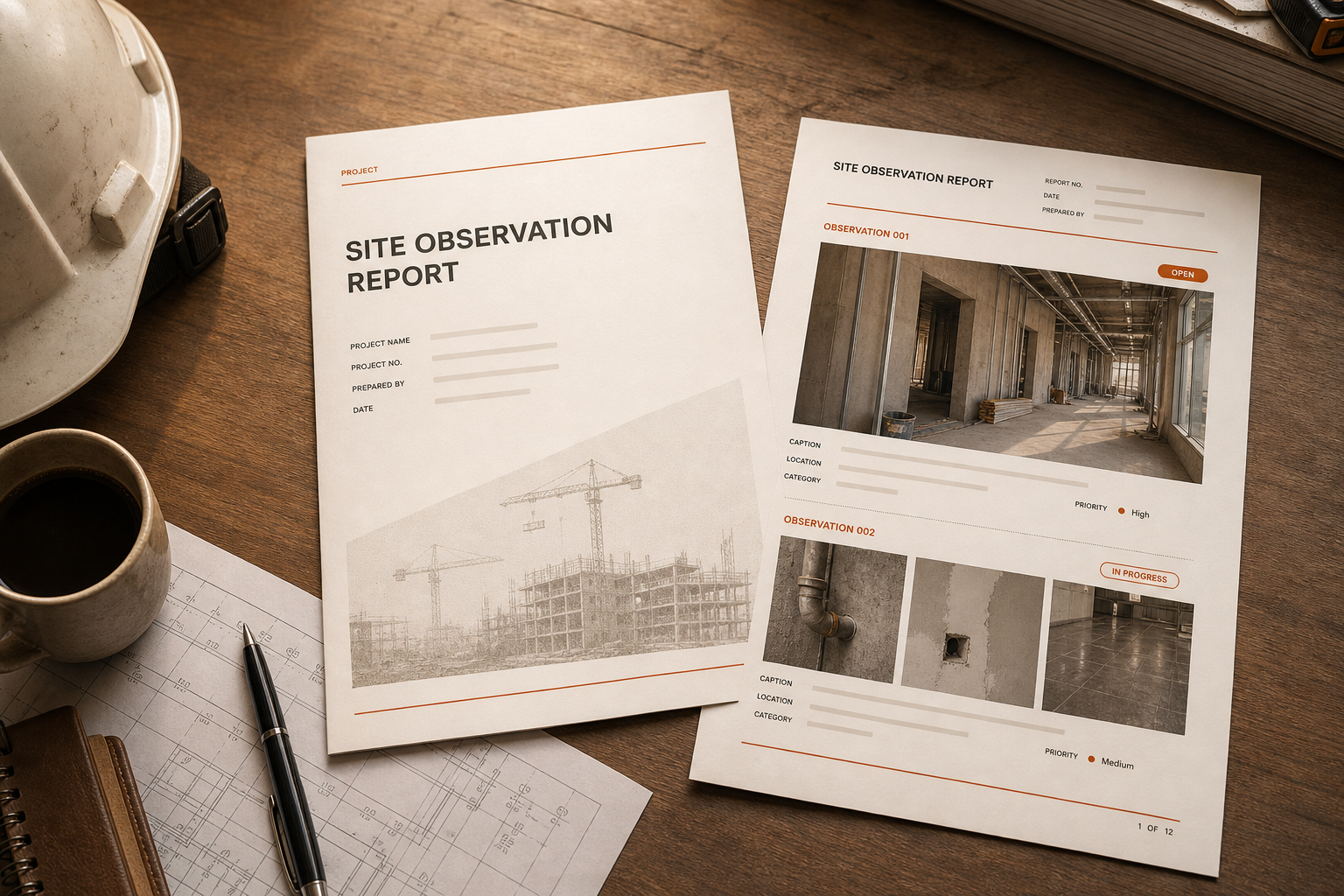Image resolution: width=1344 pixels, height=896 pixels.
Task: Click the cover page "DATE" label
Action: click(363, 409)
